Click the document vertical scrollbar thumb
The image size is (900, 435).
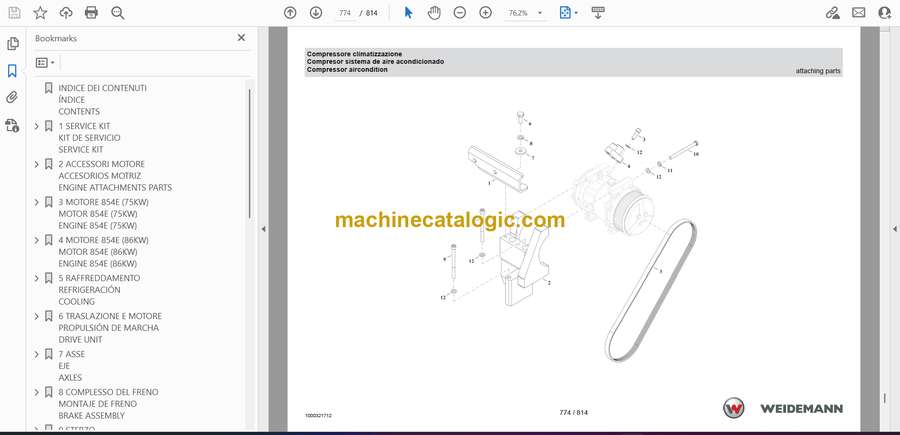[x=885, y=397]
